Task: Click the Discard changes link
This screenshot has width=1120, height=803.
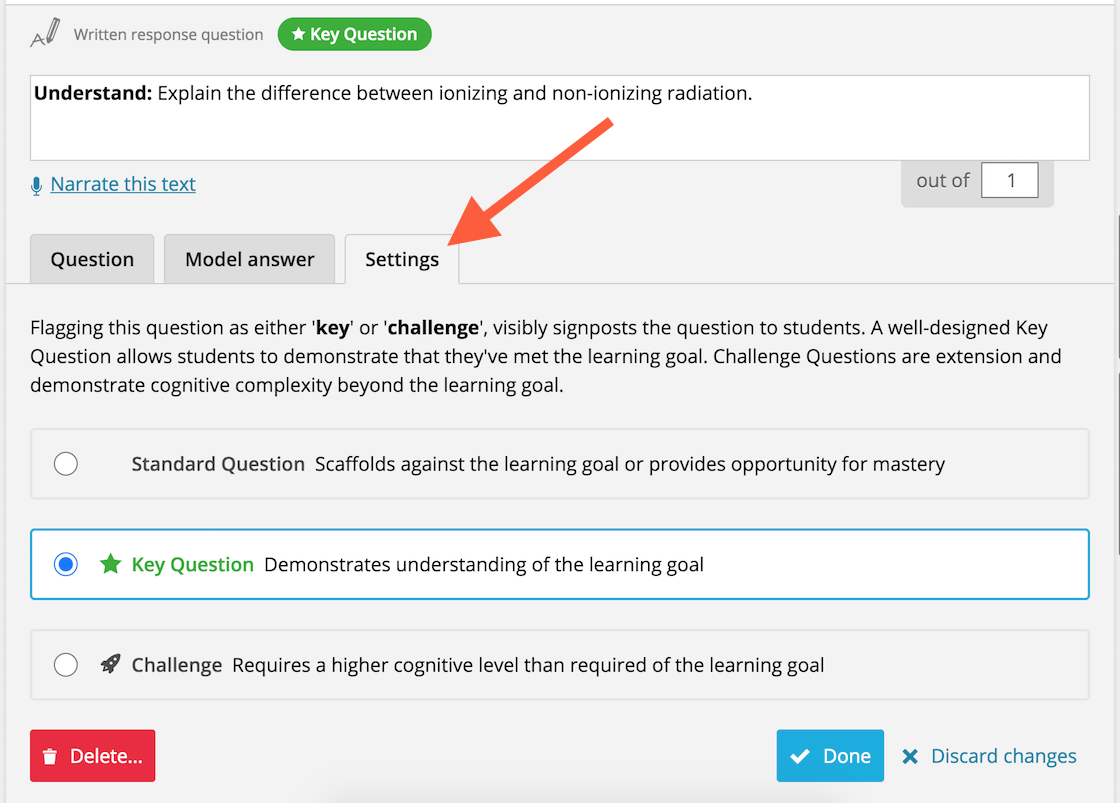Action: pyautogui.click(x=1004, y=756)
